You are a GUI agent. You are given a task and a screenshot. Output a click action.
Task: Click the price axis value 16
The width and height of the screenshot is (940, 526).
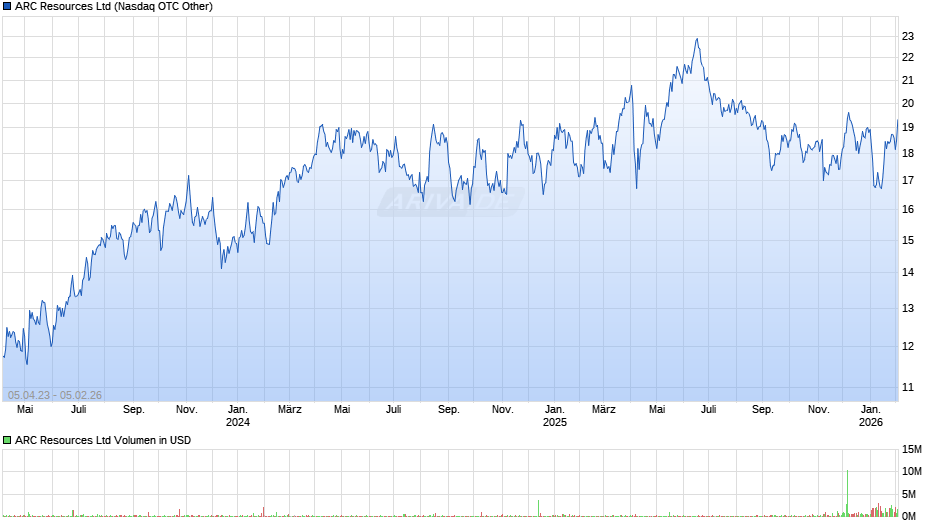(908, 209)
